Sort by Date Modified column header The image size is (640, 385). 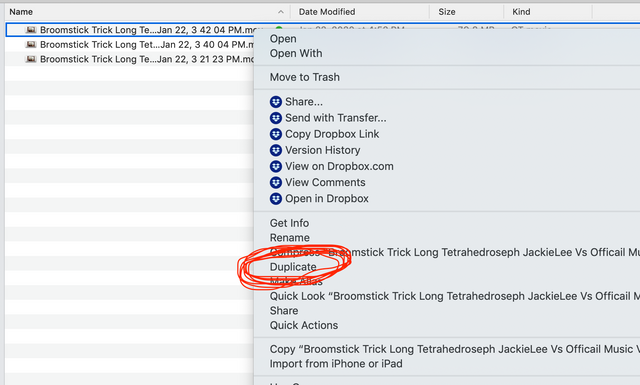tap(327, 12)
